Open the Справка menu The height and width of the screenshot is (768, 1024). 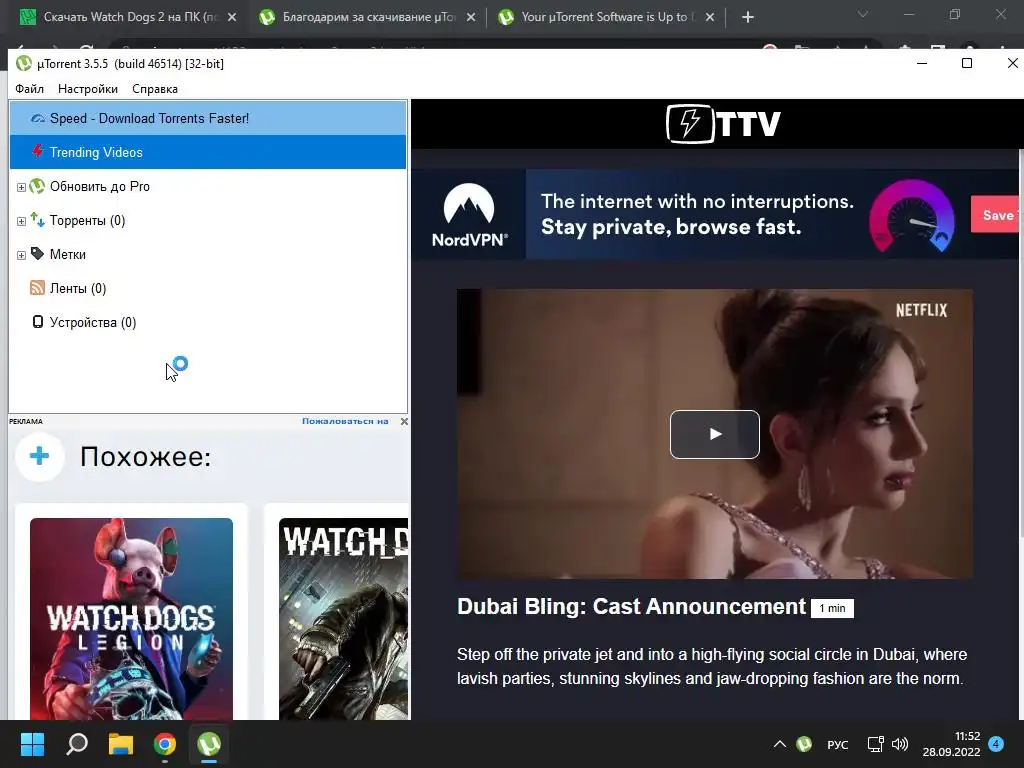(155, 89)
